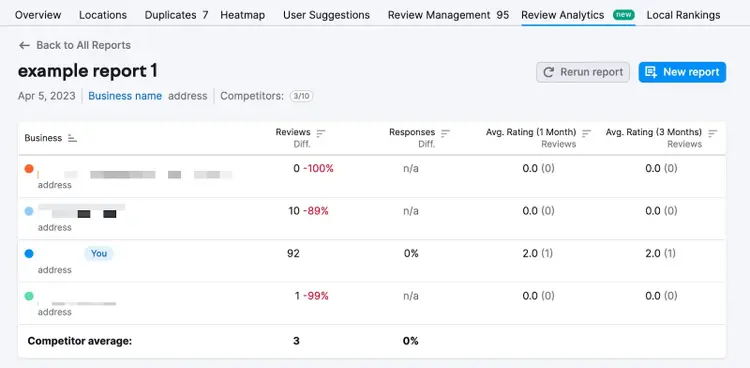Click the Business column header
The width and height of the screenshot is (750, 368).
pos(43,138)
